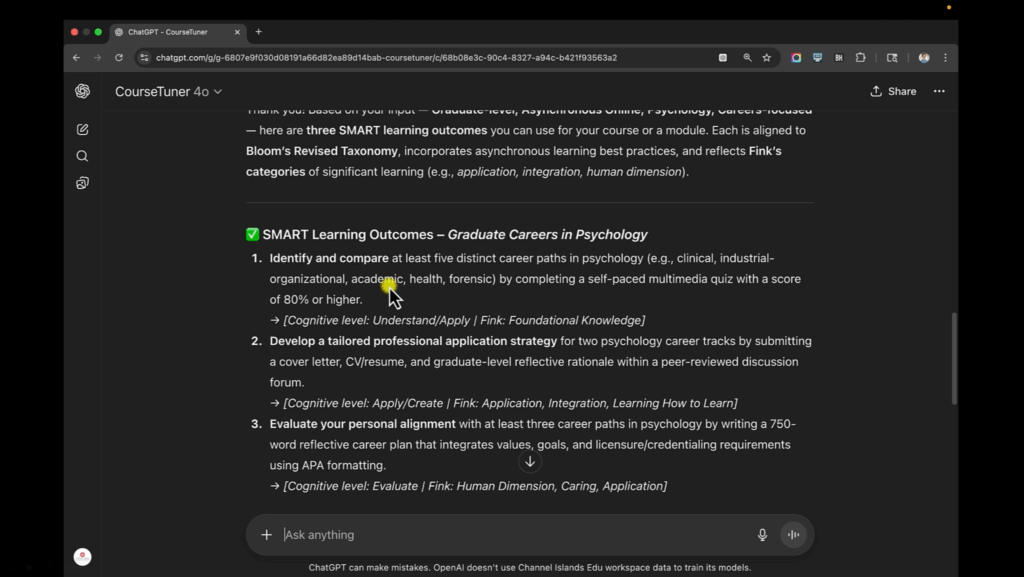This screenshot has width=1024, height=577.
Task: Click the Chrome profile avatar
Action: point(923,57)
